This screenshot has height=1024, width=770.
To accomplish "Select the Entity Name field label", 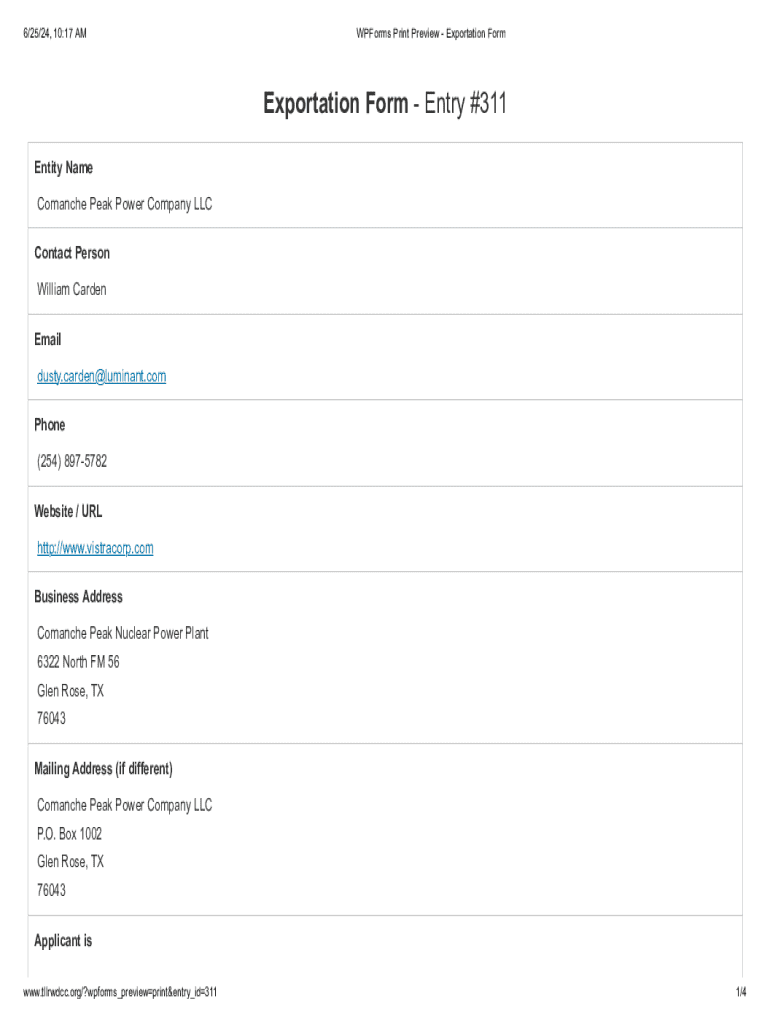I will (63, 168).
